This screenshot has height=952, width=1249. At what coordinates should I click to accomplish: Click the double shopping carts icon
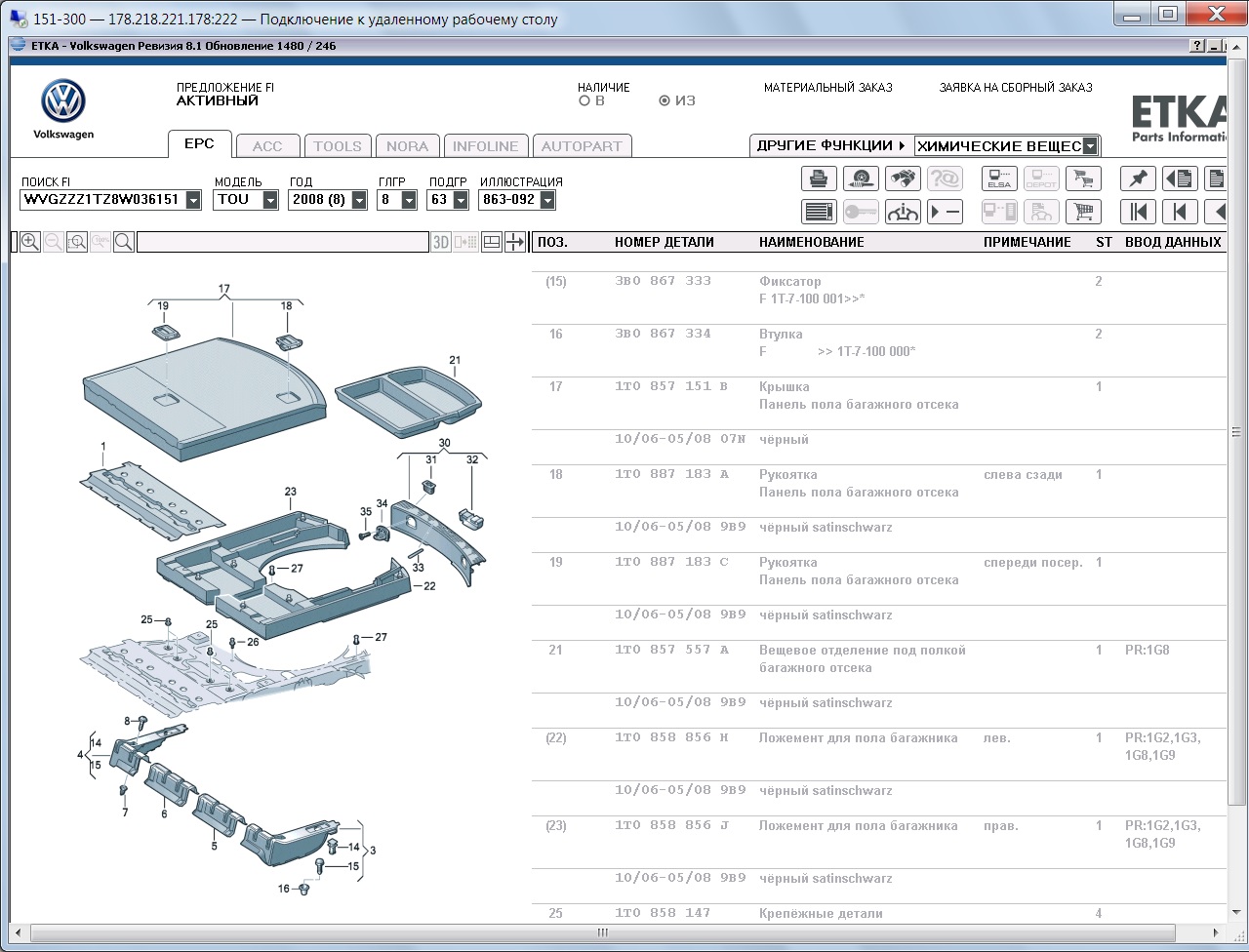coord(1083,178)
